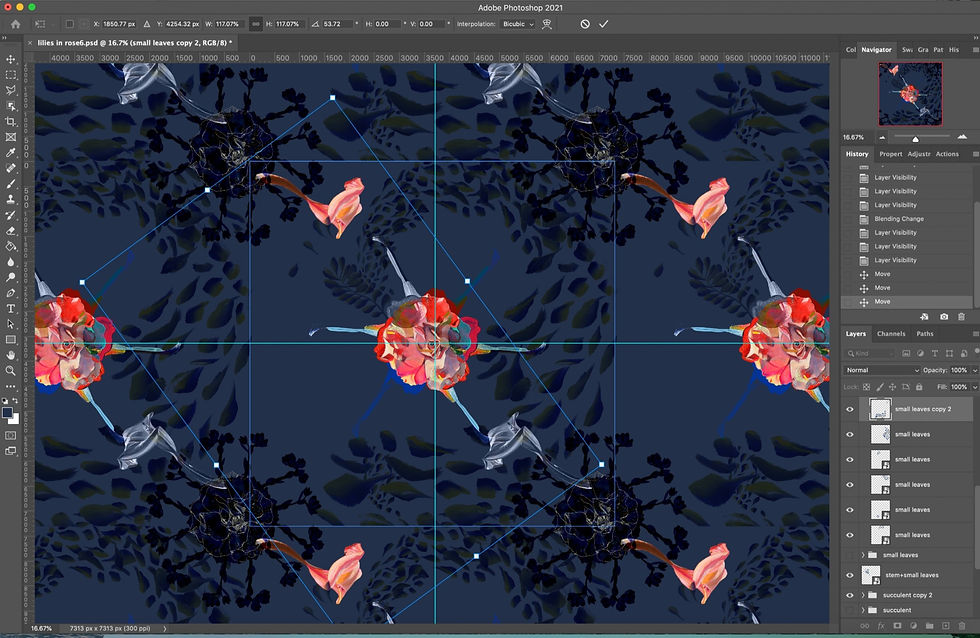Hide the stem+small leaves layer

coord(850,575)
